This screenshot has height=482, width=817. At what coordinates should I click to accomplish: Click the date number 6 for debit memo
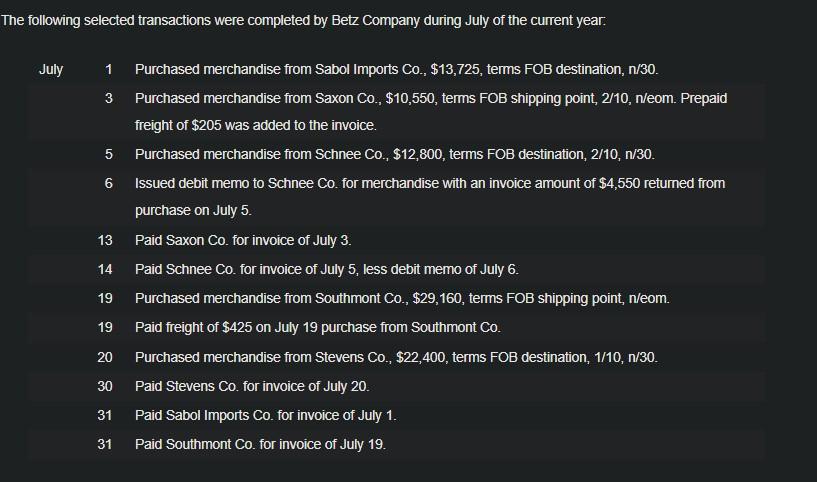point(108,183)
